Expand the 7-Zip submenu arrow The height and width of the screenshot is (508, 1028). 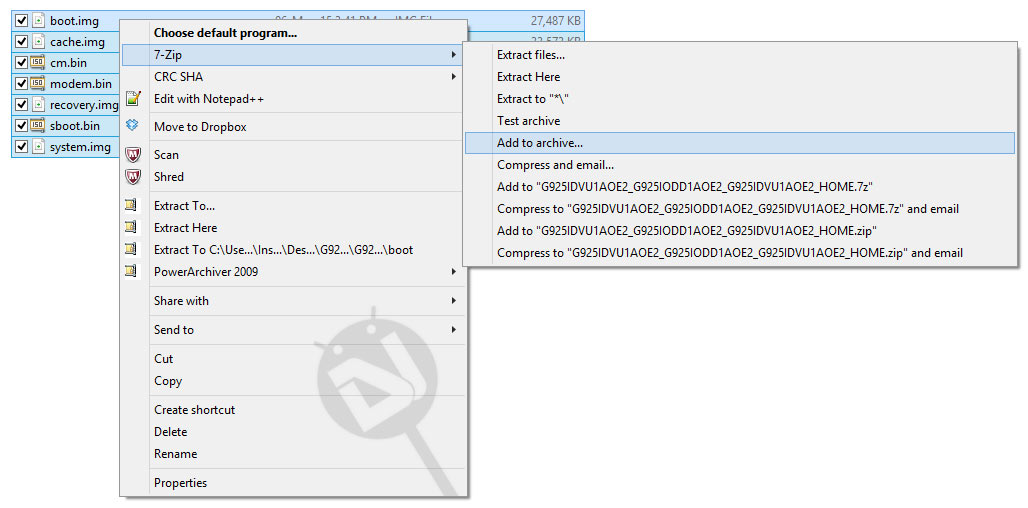(x=453, y=55)
